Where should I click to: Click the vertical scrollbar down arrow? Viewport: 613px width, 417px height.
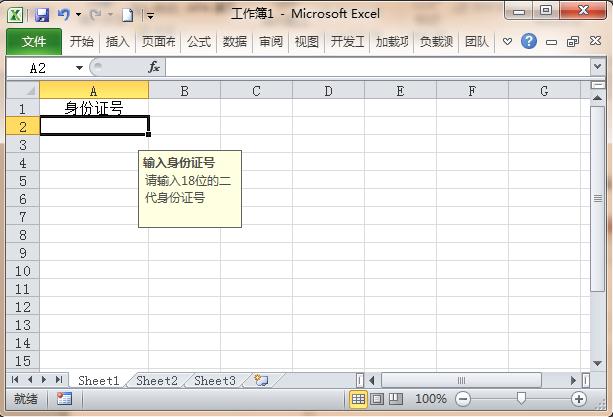point(597,363)
